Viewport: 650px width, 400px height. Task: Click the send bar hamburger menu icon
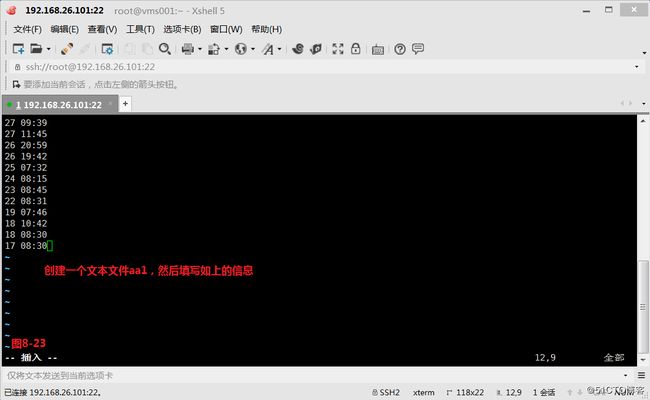[641, 376]
